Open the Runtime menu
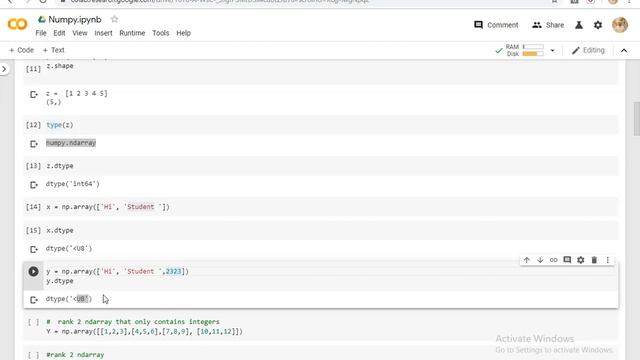Image resolution: width=640 pixels, height=360 pixels. coord(132,33)
